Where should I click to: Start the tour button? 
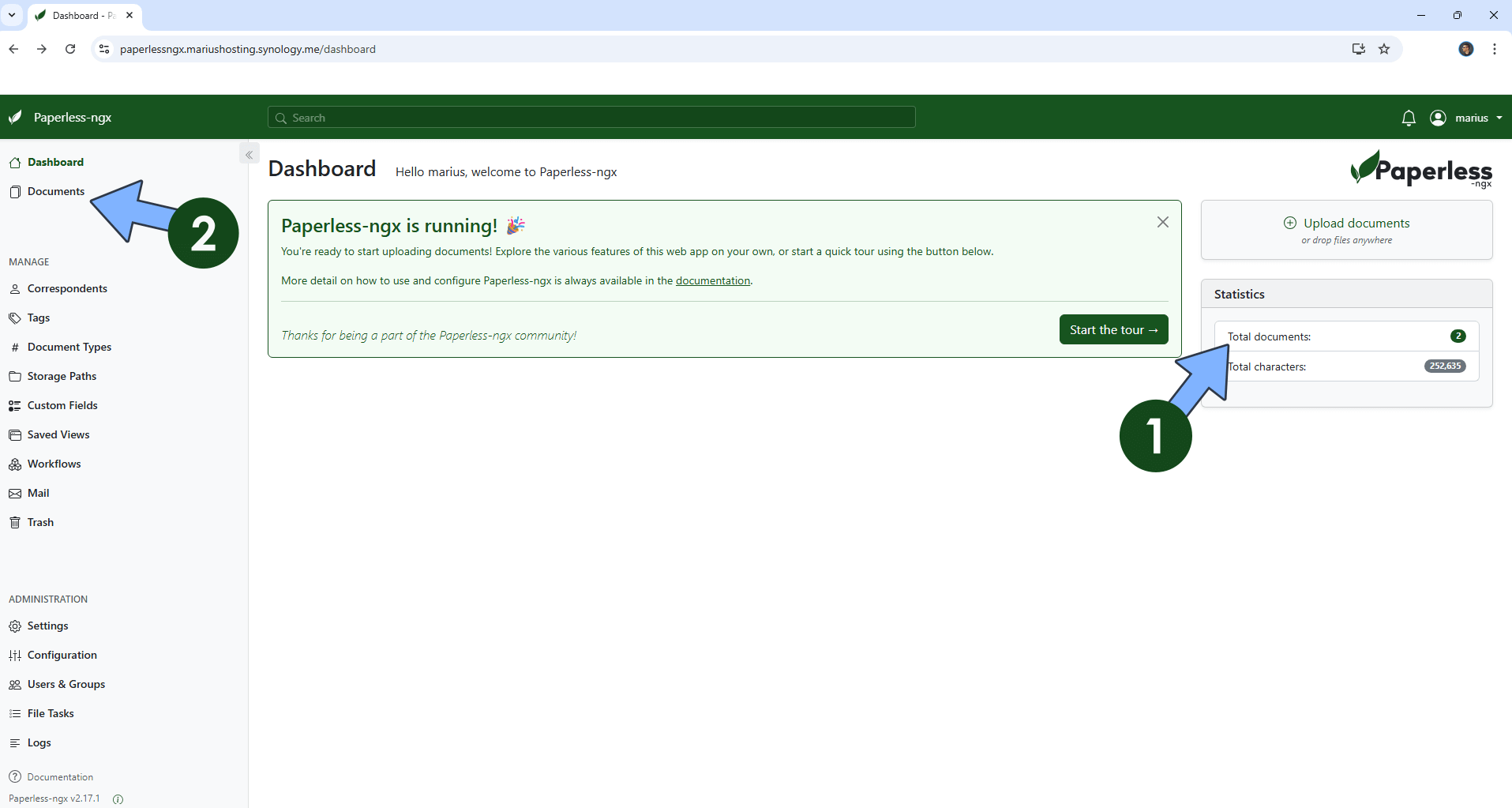1114,329
